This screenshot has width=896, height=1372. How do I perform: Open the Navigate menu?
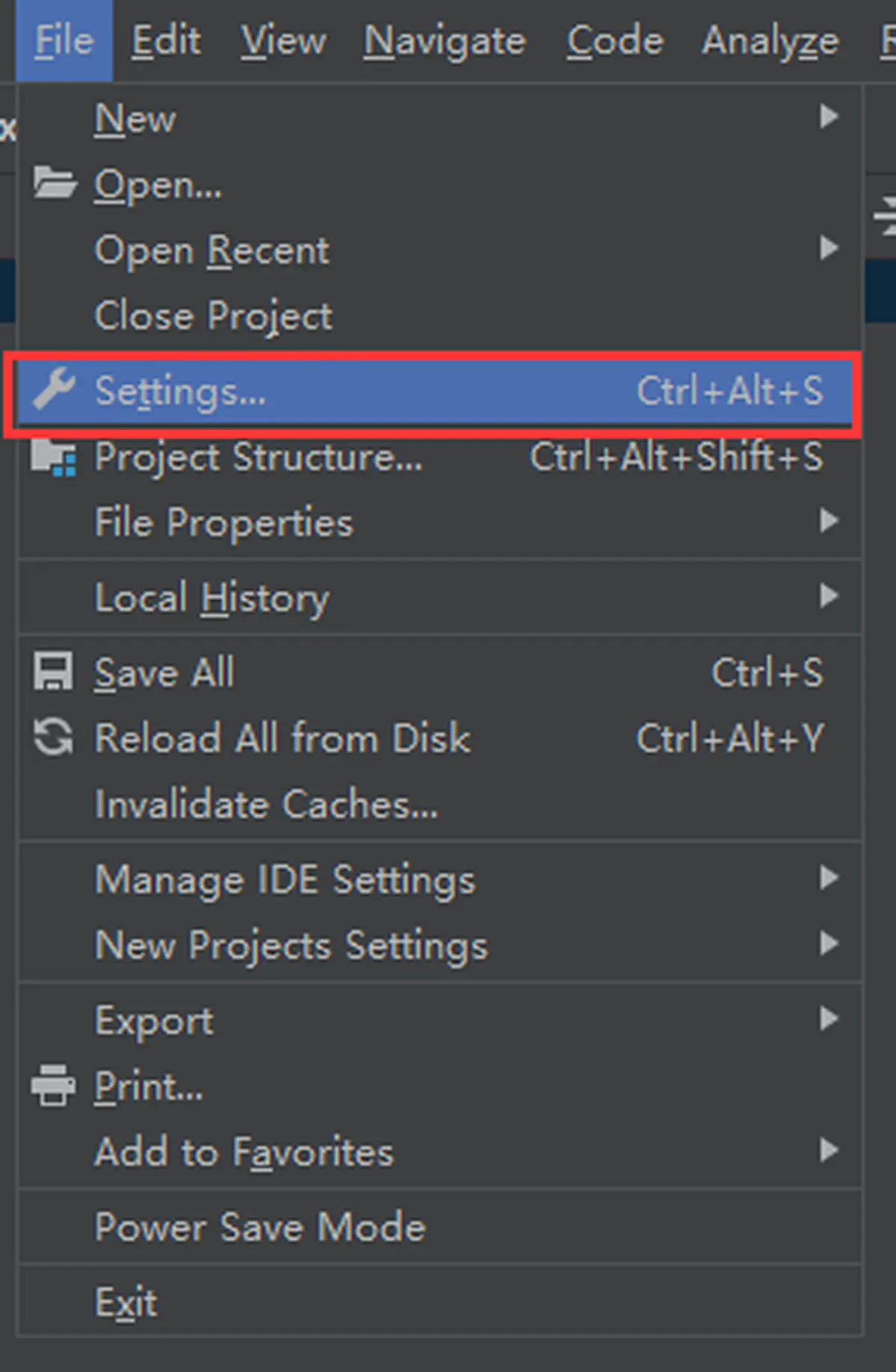[444, 40]
